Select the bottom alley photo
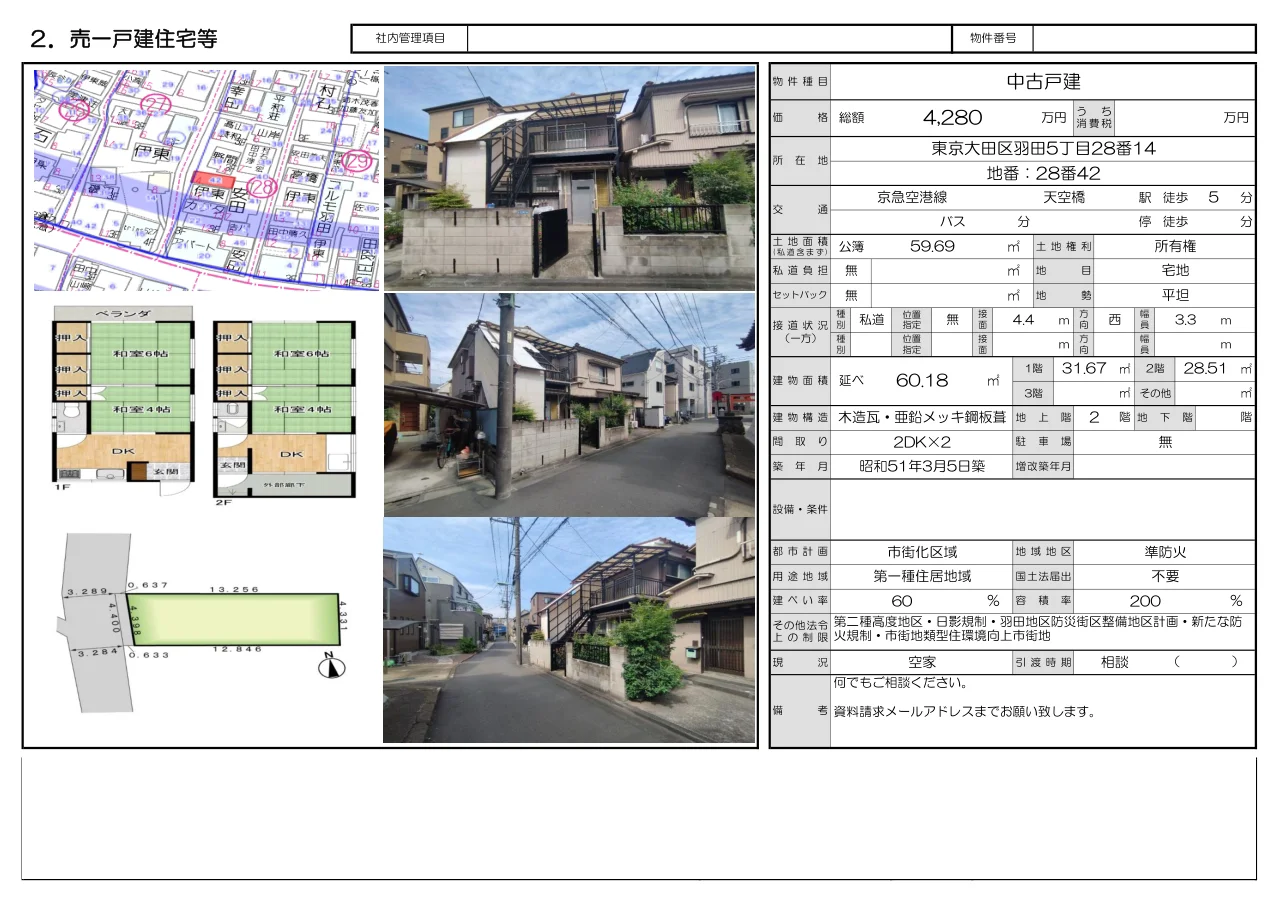Screen dimensions: 1280x906 [x=570, y=630]
